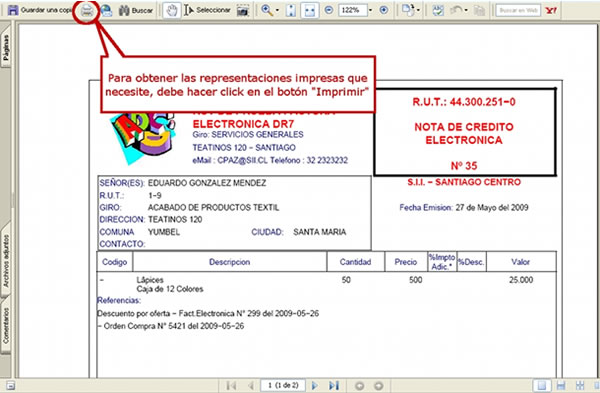600x393 pixels.
Task: Click customer name EDUARDO GONZALEZ MENDEZ
Action: click(207, 183)
